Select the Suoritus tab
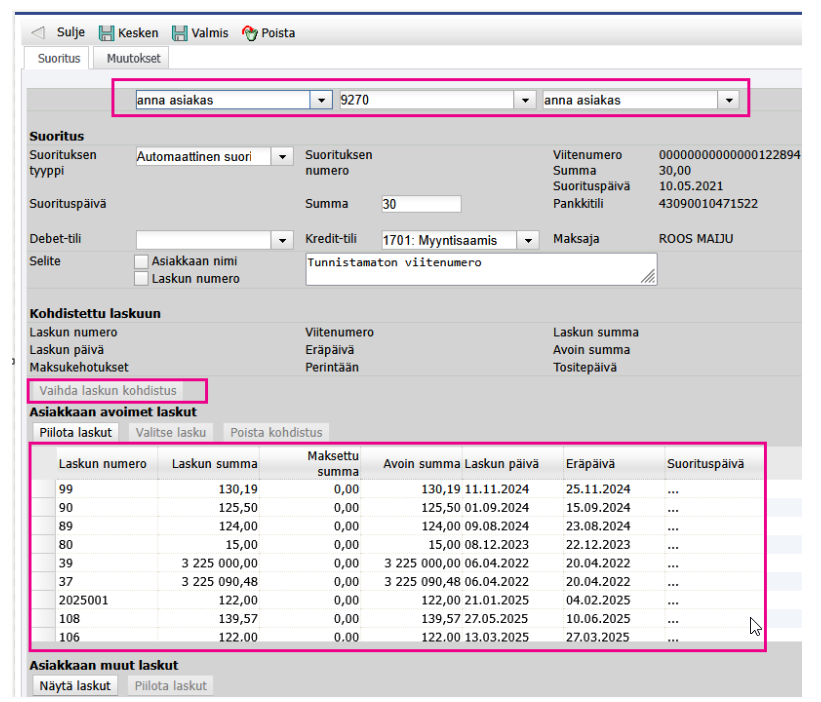Screen dimensions: 821x702 pyautogui.click(x=59, y=58)
